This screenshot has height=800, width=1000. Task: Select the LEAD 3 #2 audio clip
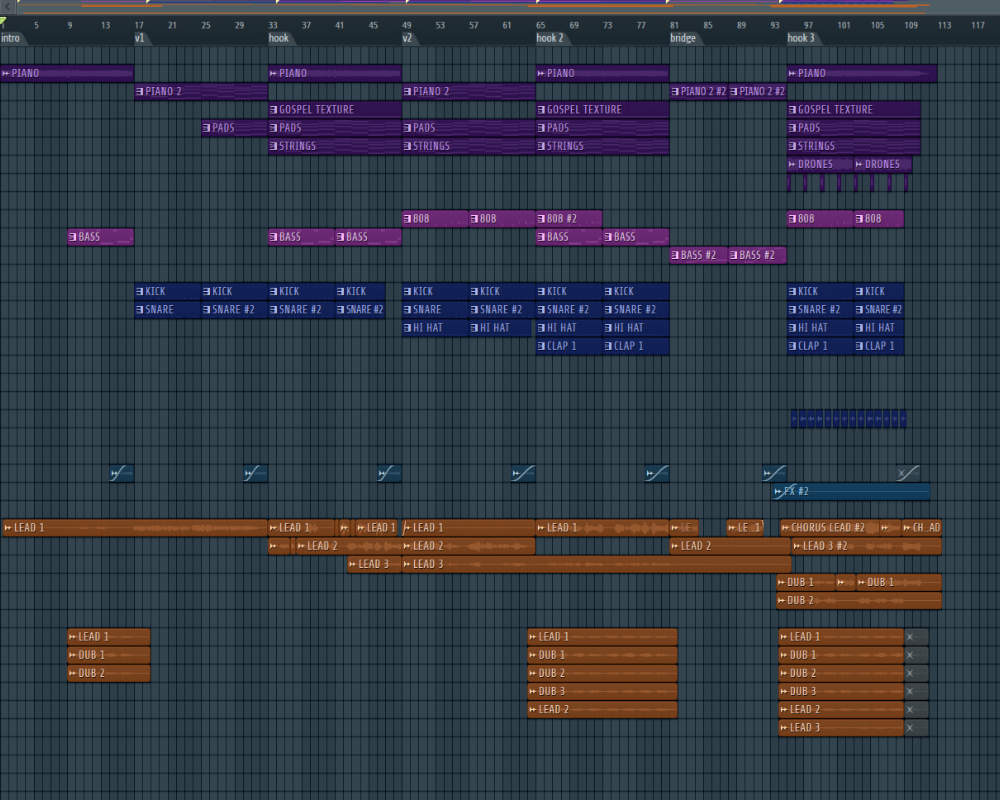[x=866, y=546]
